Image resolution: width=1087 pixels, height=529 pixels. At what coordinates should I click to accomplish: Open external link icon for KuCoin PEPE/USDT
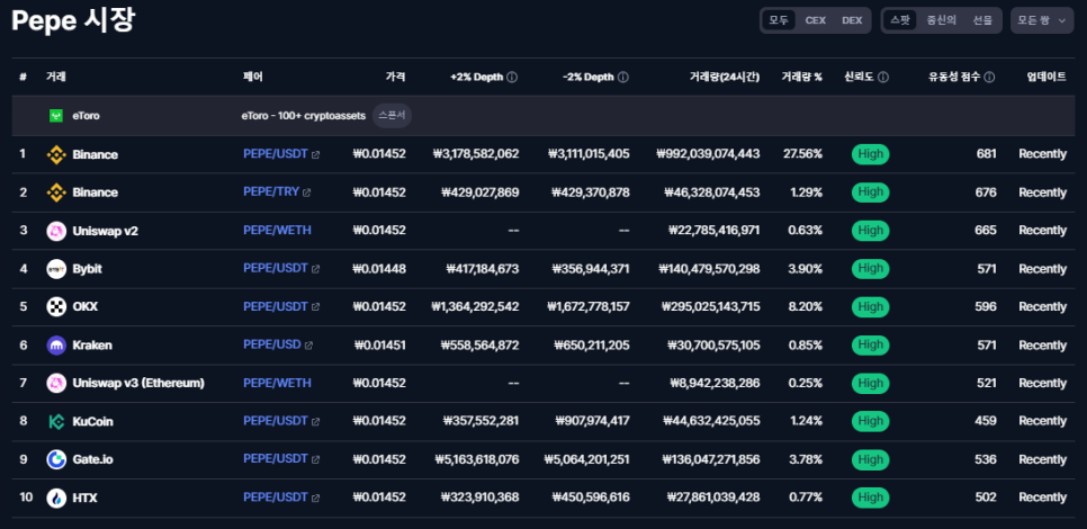coord(315,422)
